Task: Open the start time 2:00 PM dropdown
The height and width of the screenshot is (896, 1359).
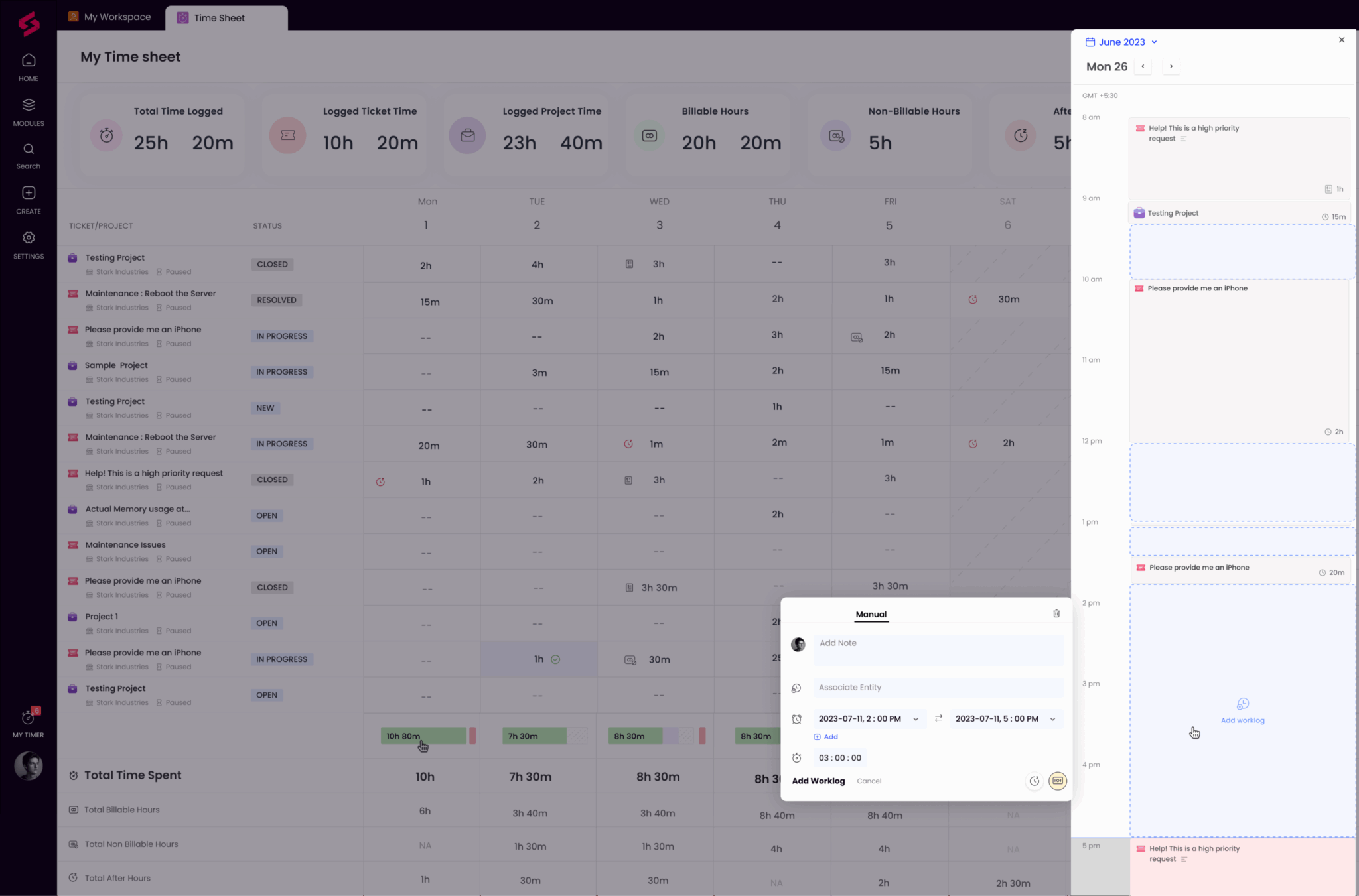Action: point(916,719)
